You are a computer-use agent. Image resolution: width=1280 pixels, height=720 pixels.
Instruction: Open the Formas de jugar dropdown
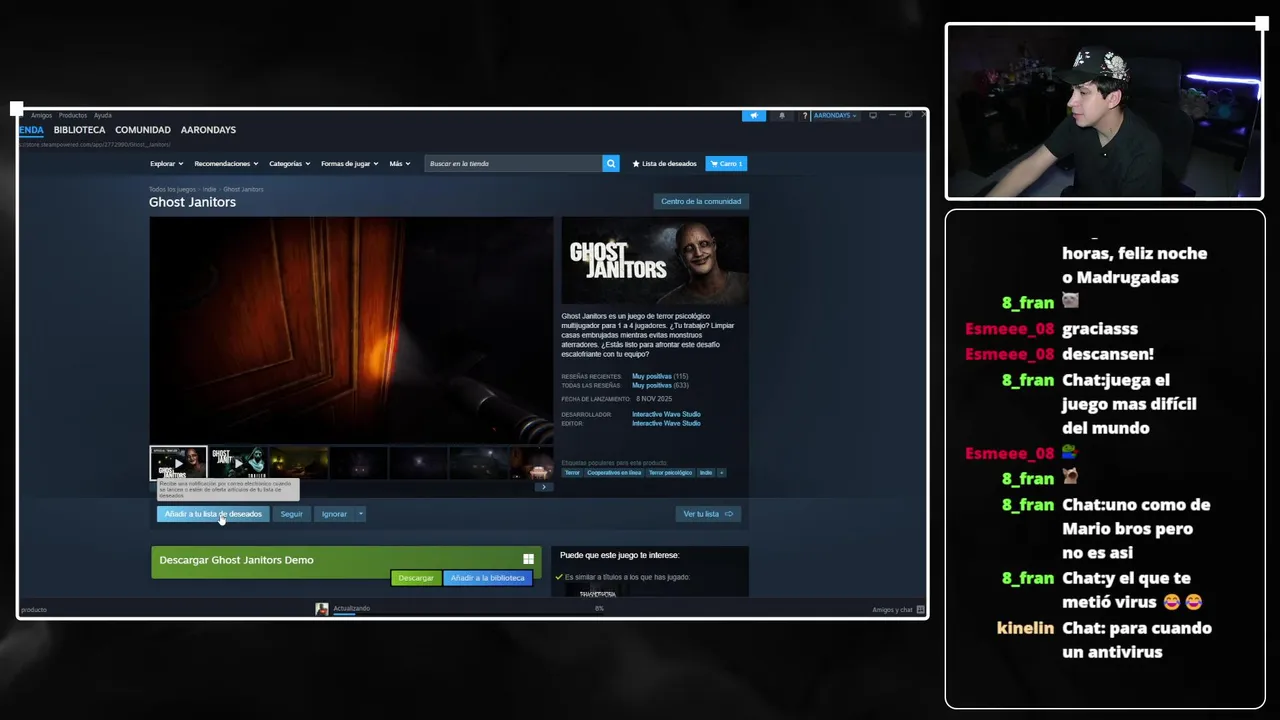(349, 163)
